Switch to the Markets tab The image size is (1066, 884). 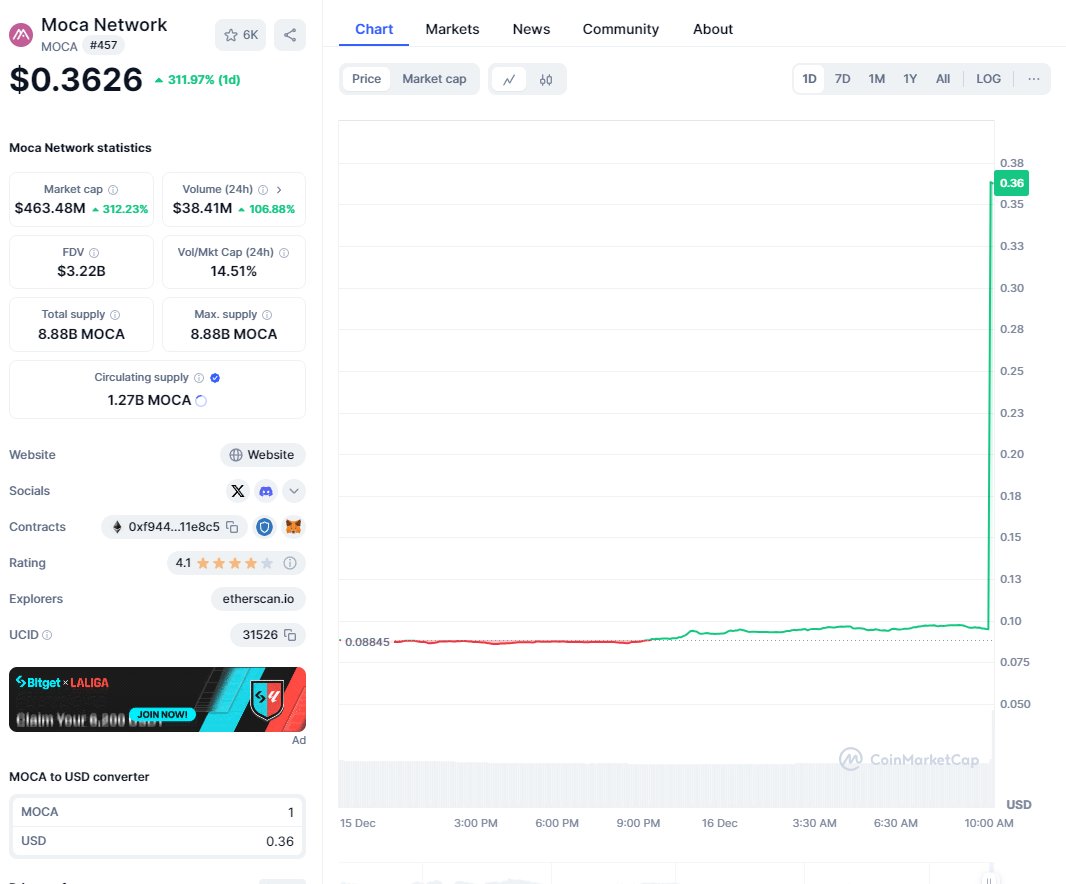click(x=452, y=29)
